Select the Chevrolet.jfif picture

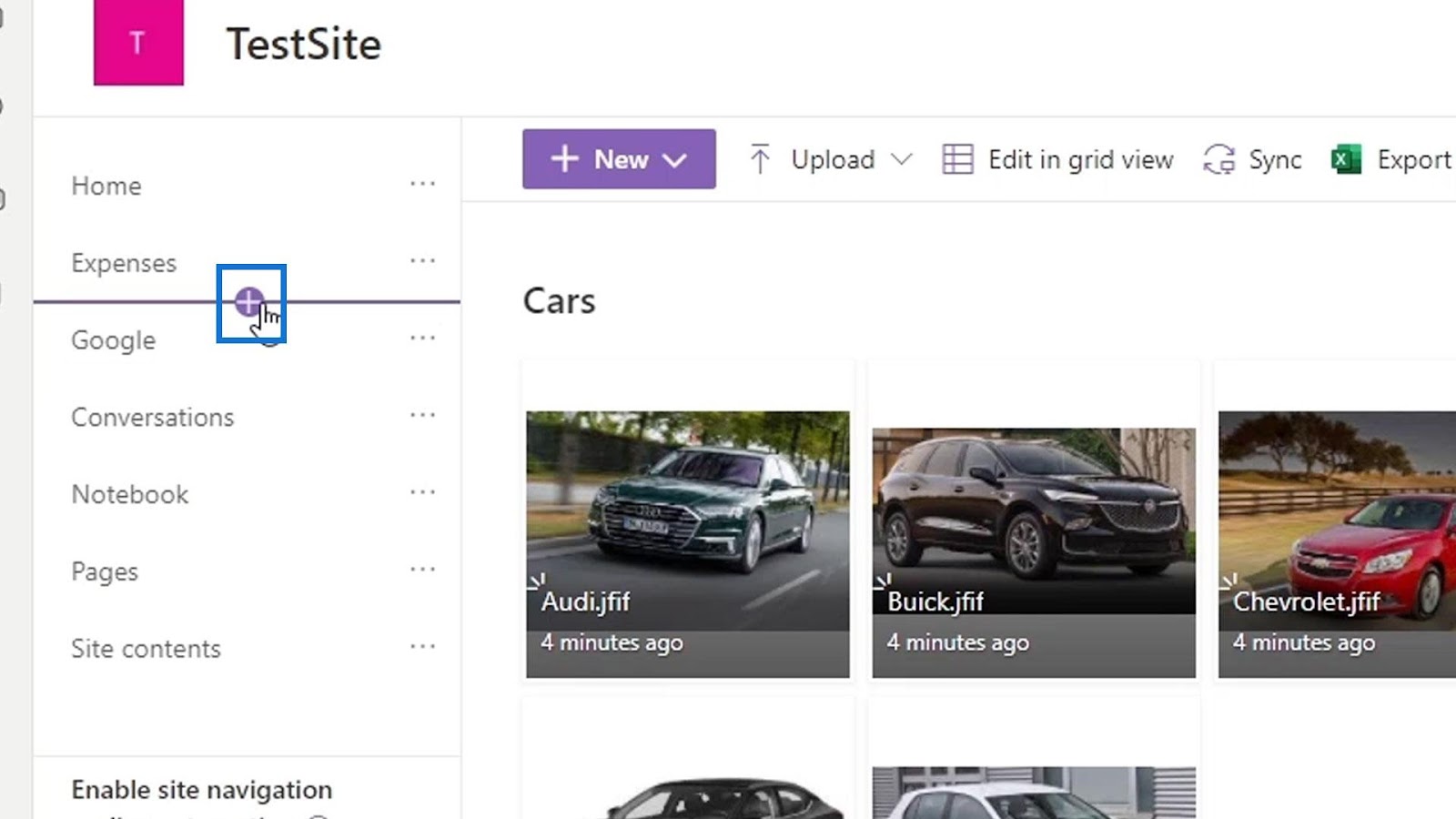[x=1338, y=544]
